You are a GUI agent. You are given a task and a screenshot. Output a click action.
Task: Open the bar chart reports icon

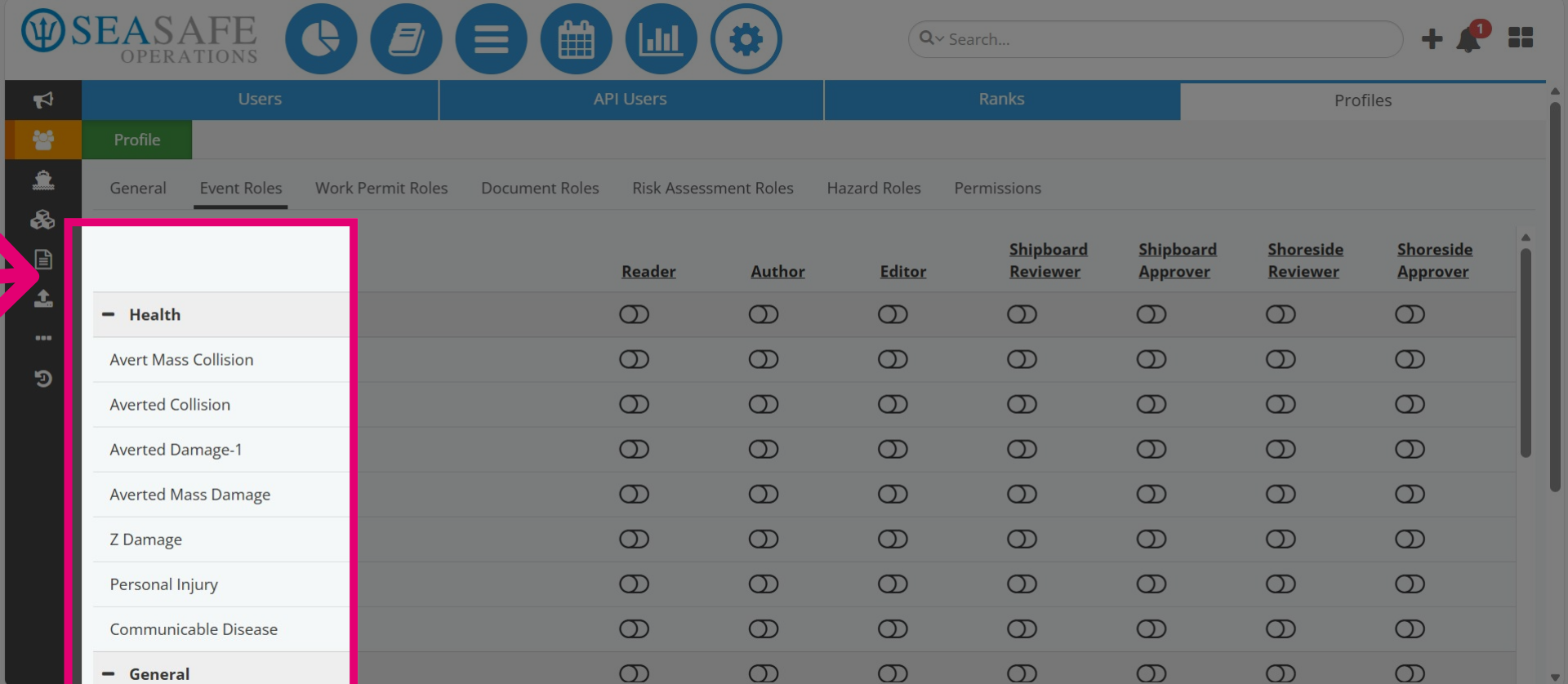[661, 39]
